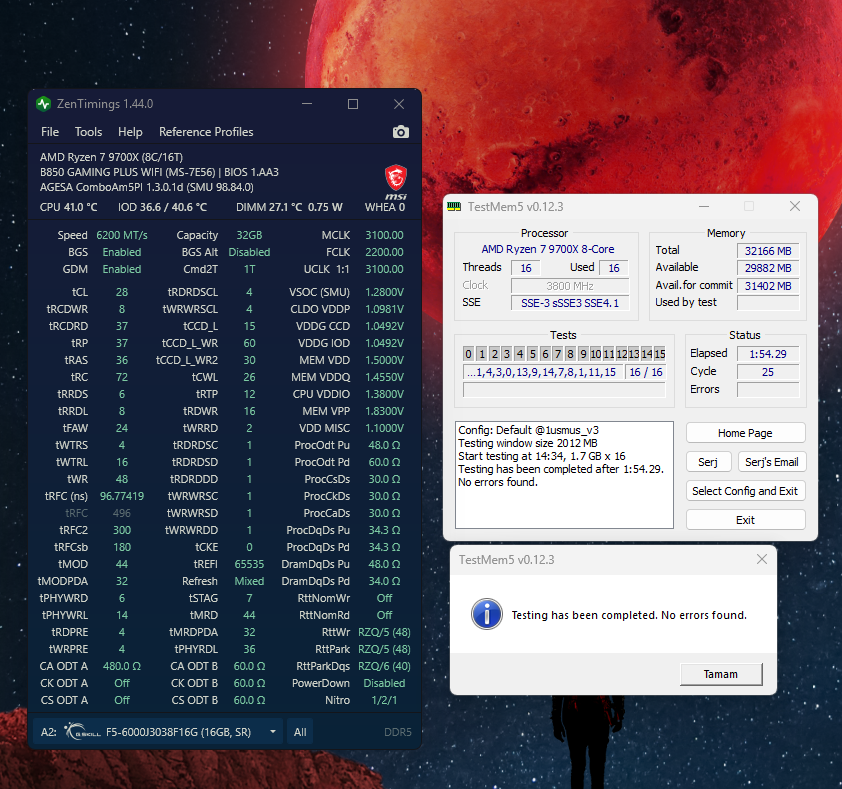Image resolution: width=842 pixels, height=789 pixels.
Task: Minimize the ZenTimings window
Action: [x=307, y=104]
